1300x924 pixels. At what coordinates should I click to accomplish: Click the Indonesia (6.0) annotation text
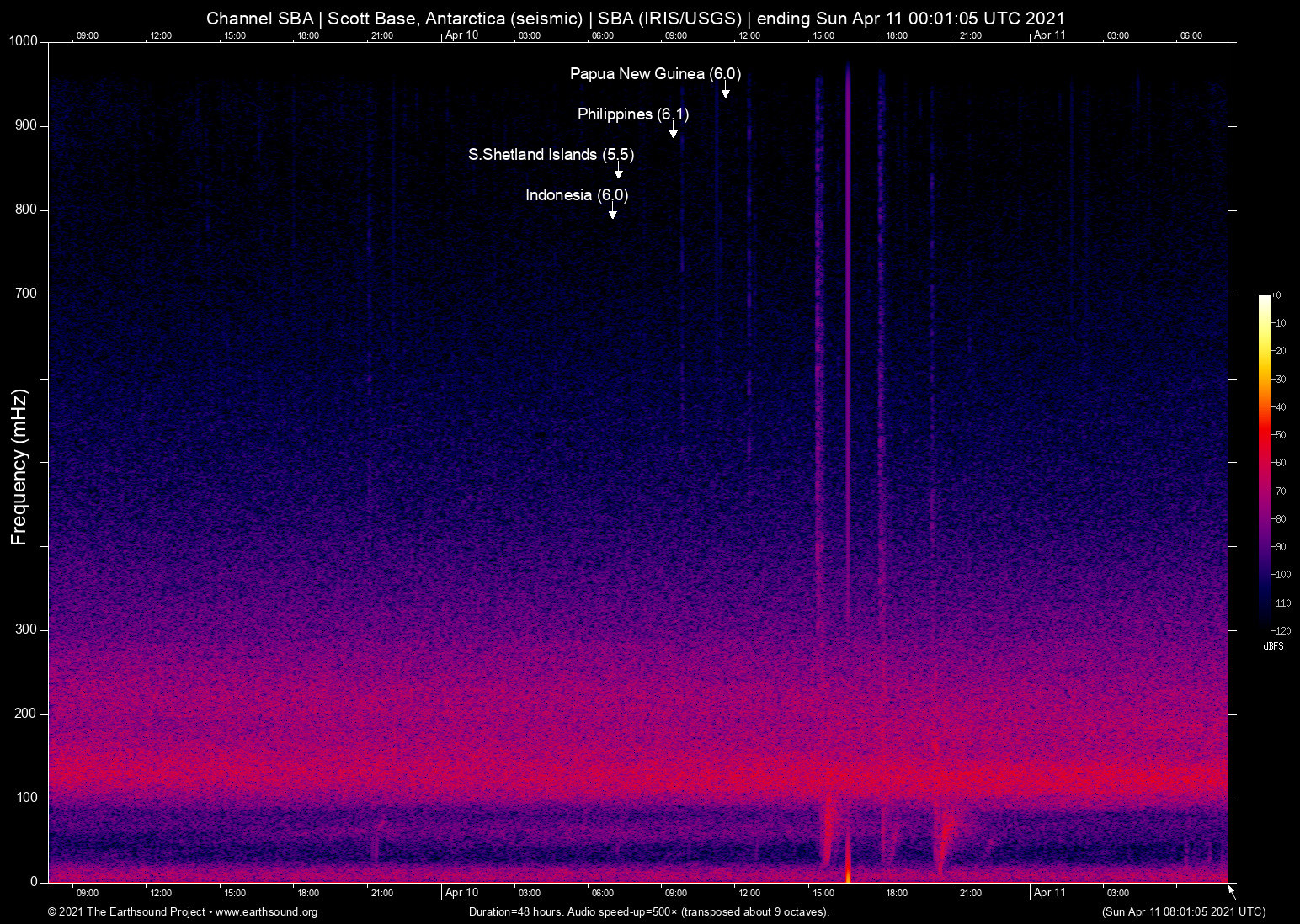[x=577, y=195]
